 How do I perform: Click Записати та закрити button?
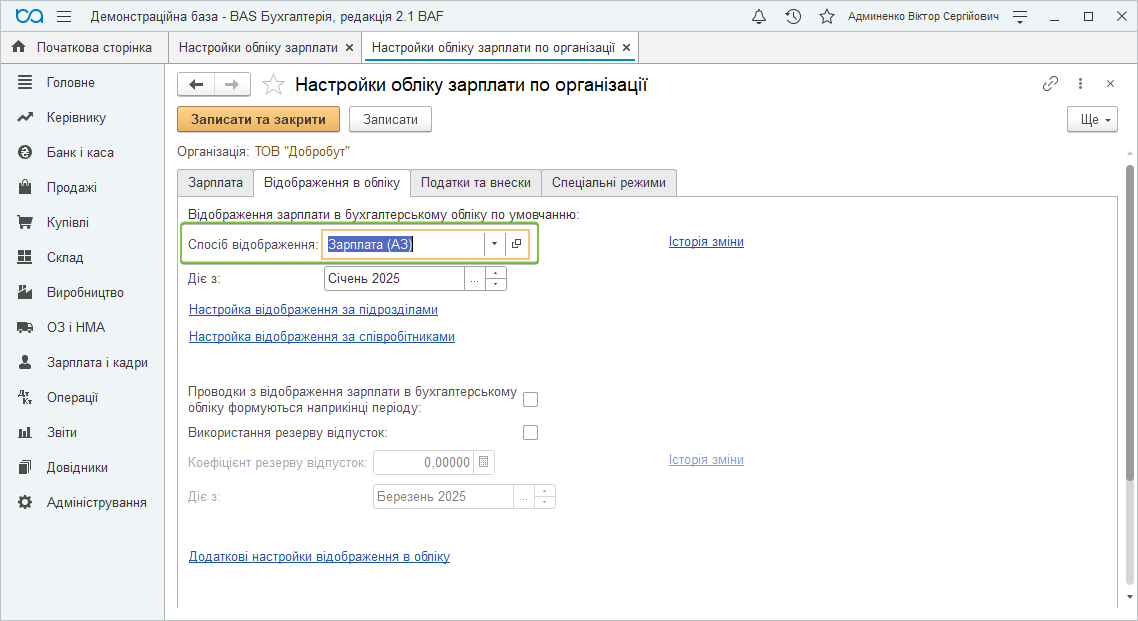click(x=258, y=119)
